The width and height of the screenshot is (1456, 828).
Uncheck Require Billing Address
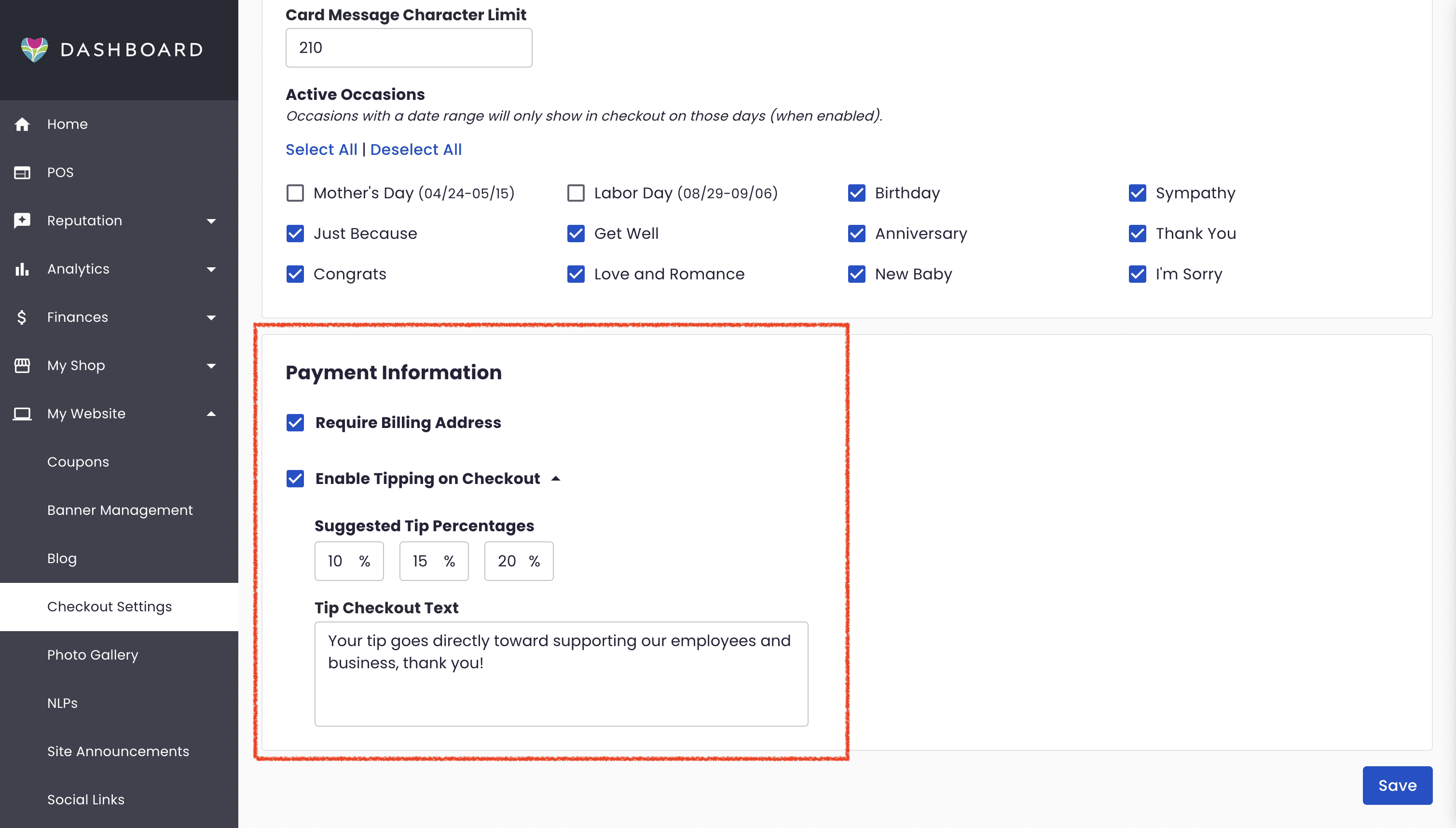[295, 423]
